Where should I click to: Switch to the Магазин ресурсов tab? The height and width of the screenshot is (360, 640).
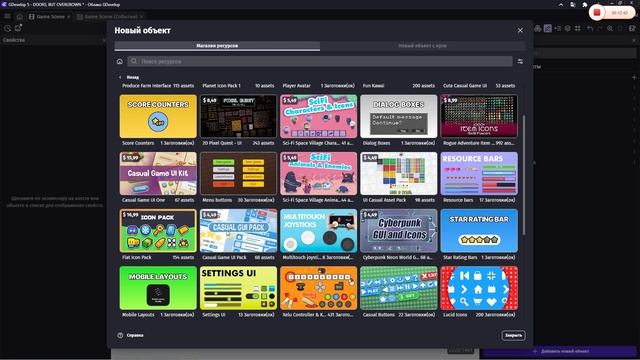point(217,46)
